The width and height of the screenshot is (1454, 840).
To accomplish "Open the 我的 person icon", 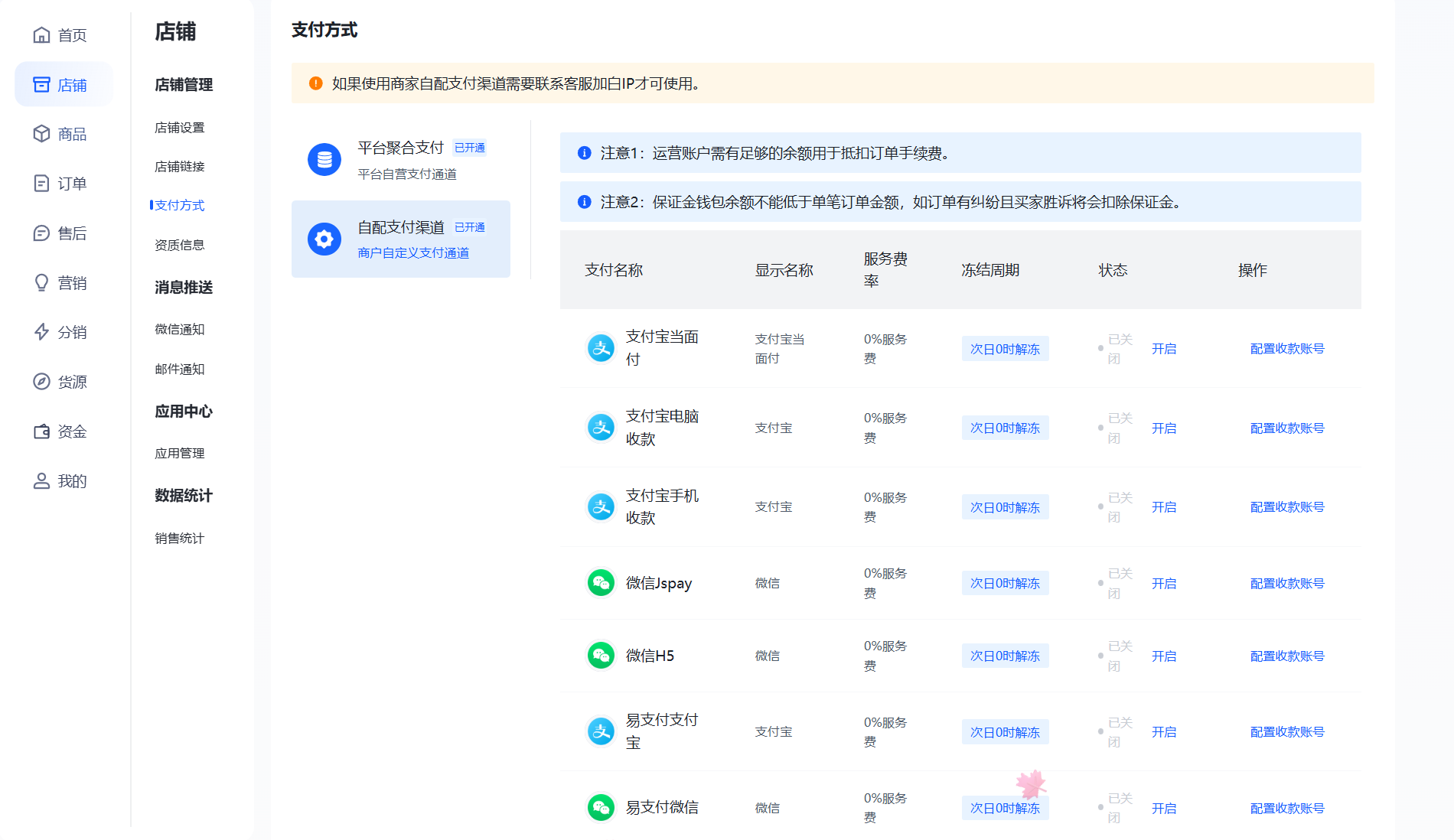I will pos(41,481).
